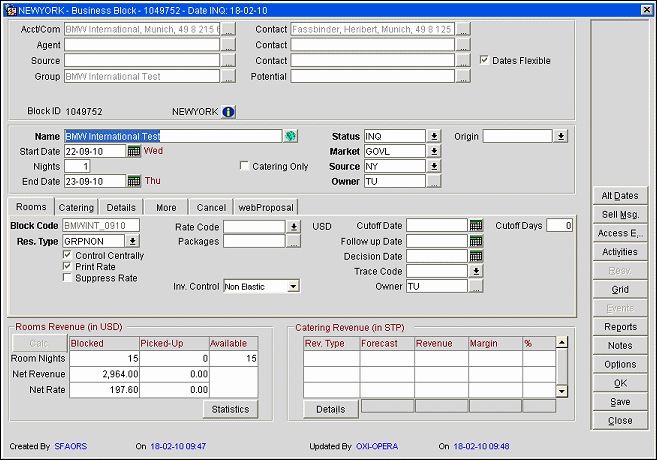The image size is (657, 460).
Task: Open the Decision Date calendar icon
Action: point(476,256)
